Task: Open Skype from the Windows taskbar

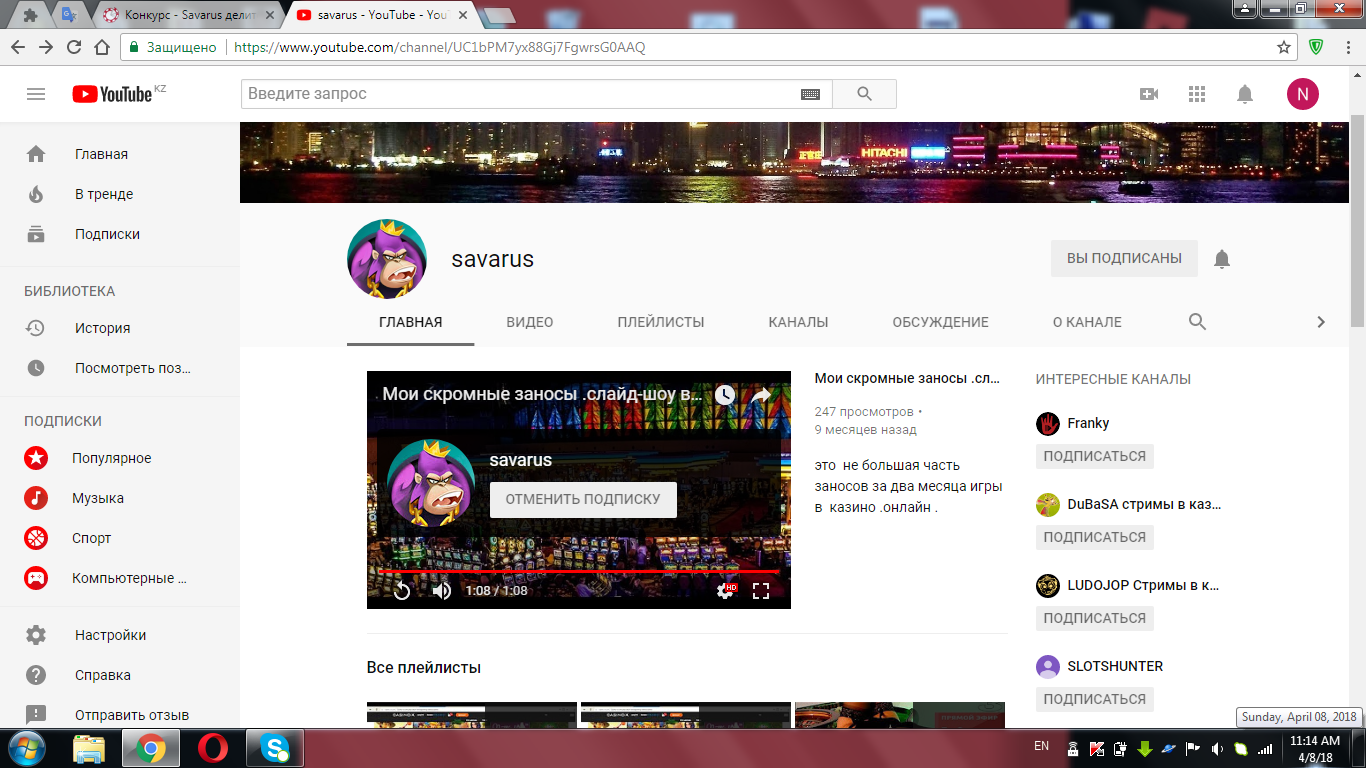Action: [x=275, y=748]
